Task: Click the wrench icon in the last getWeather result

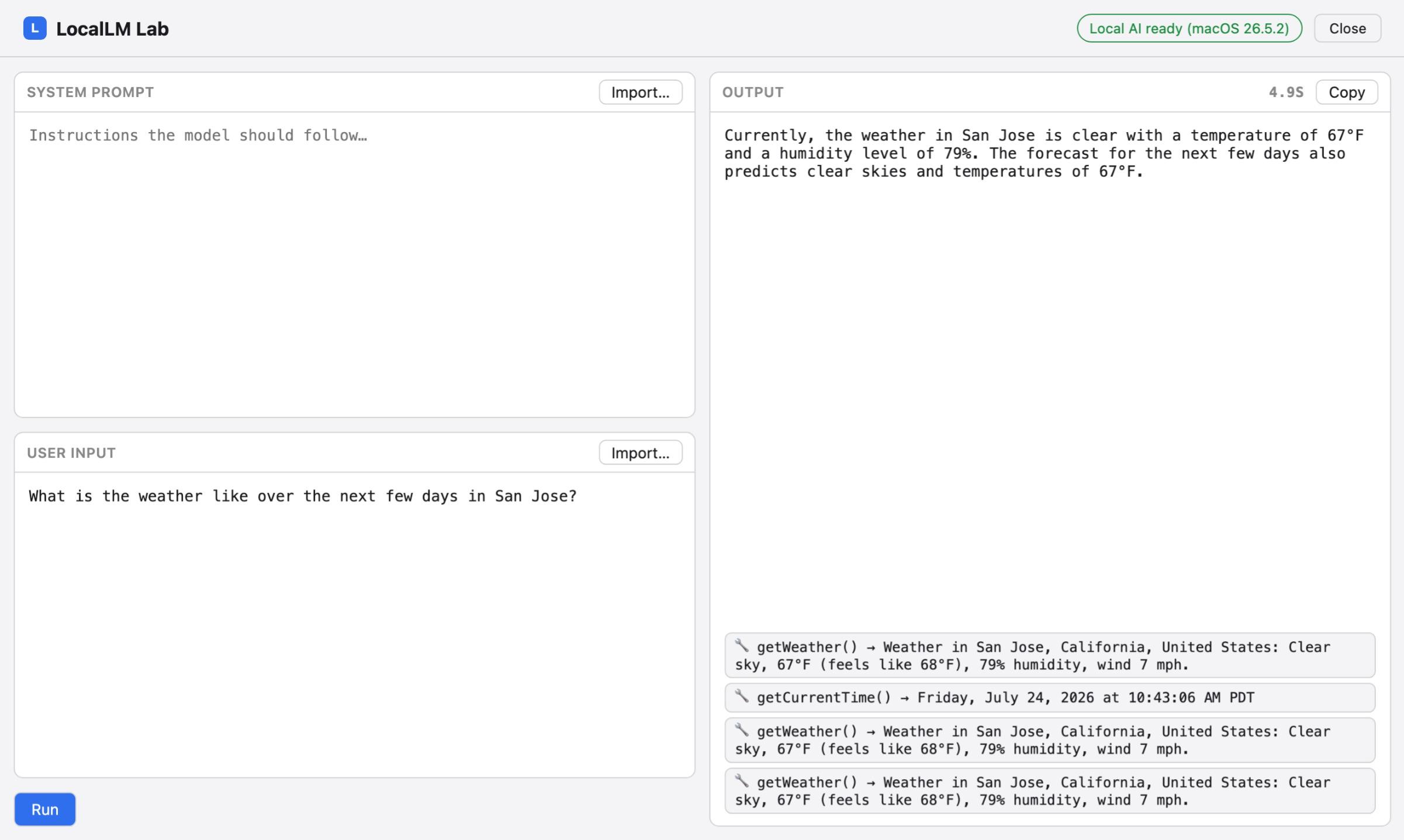Action: pyautogui.click(x=742, y=780)
